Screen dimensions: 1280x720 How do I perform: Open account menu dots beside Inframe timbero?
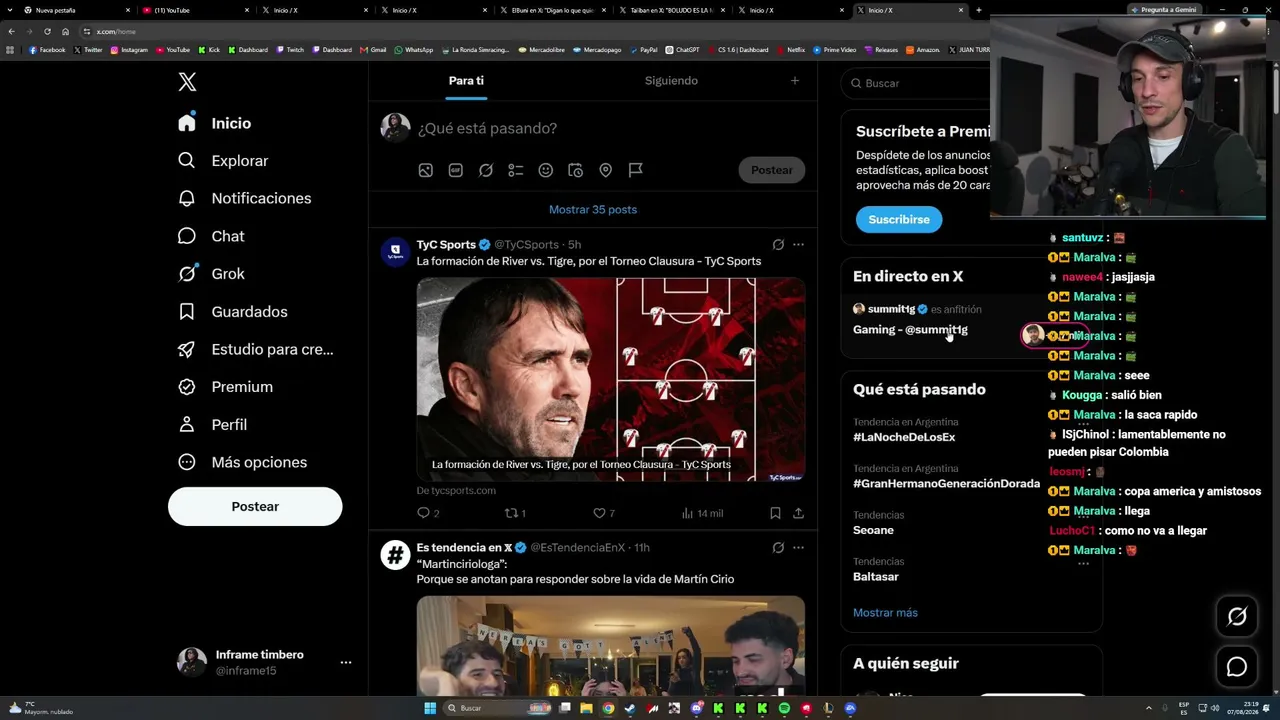[x=346, y=662]
